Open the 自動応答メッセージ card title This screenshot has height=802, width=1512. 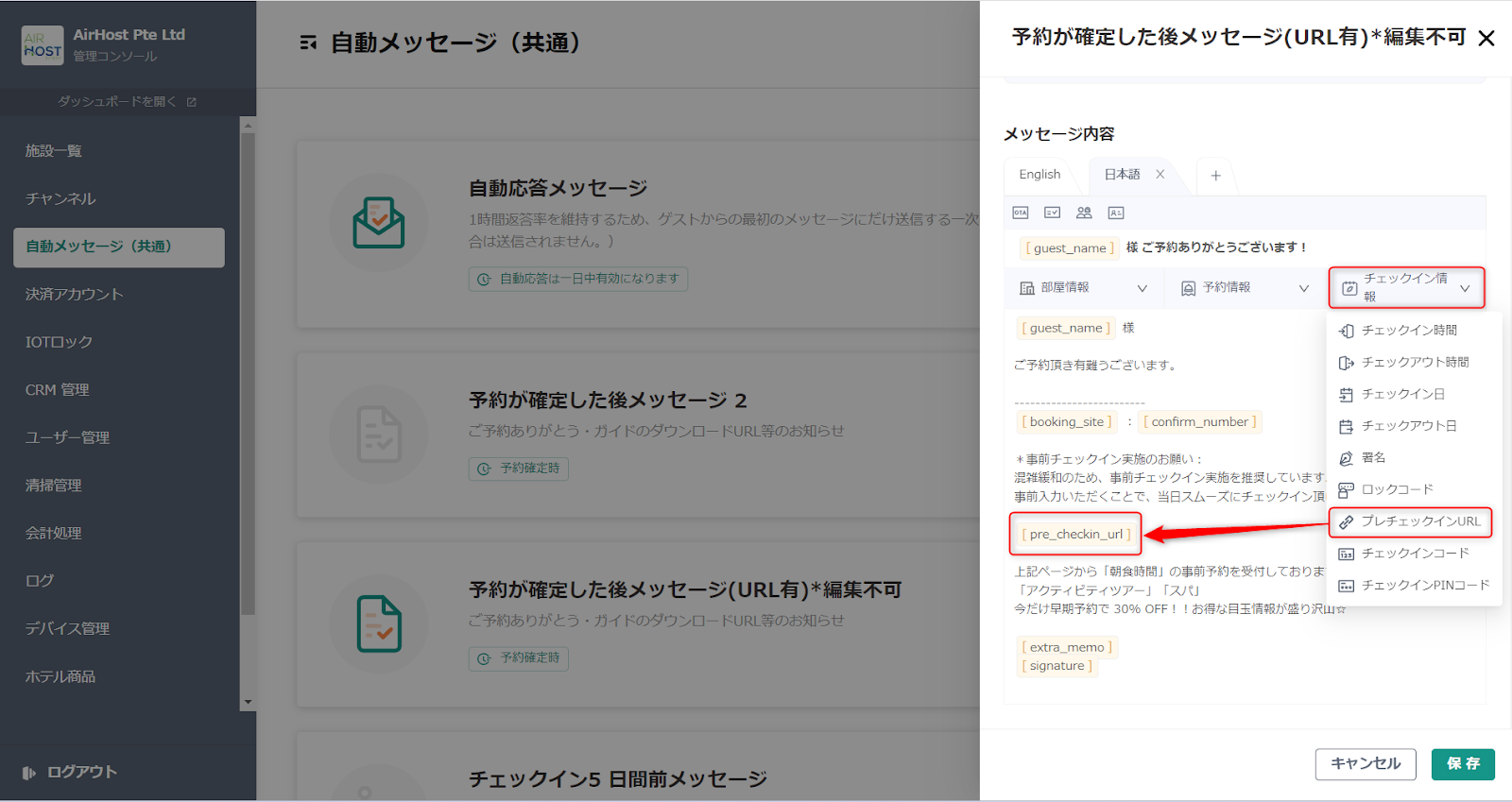click(558, 188)
